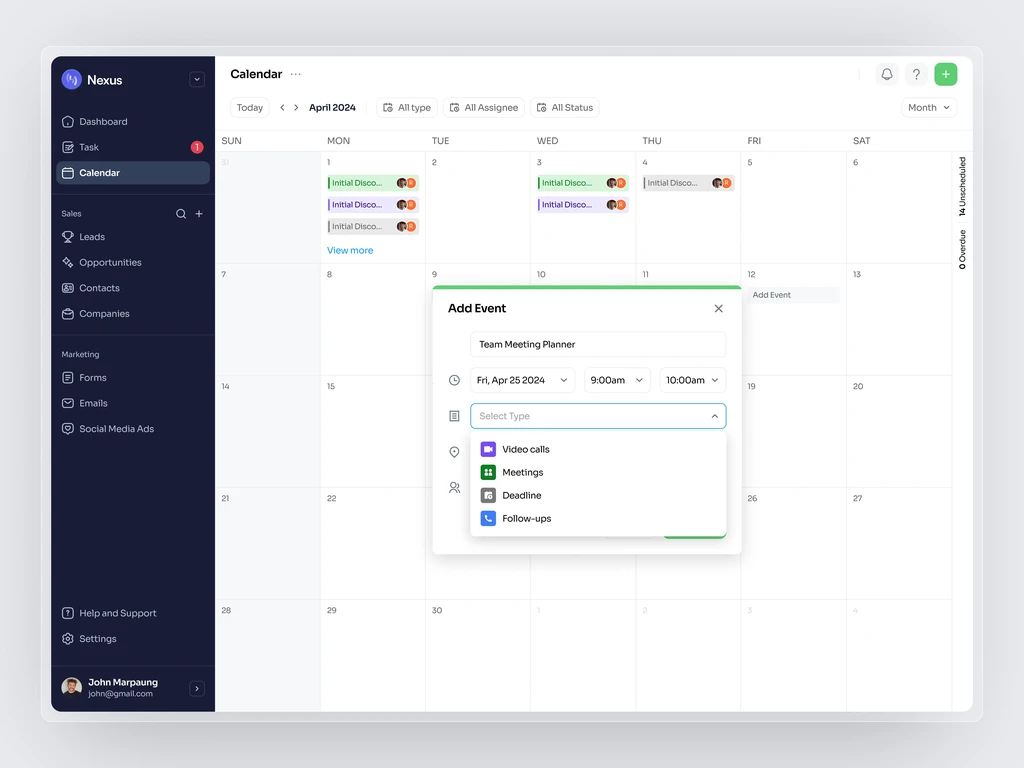Click View more on April 1
1024x768 pixels.
point(350,250)
